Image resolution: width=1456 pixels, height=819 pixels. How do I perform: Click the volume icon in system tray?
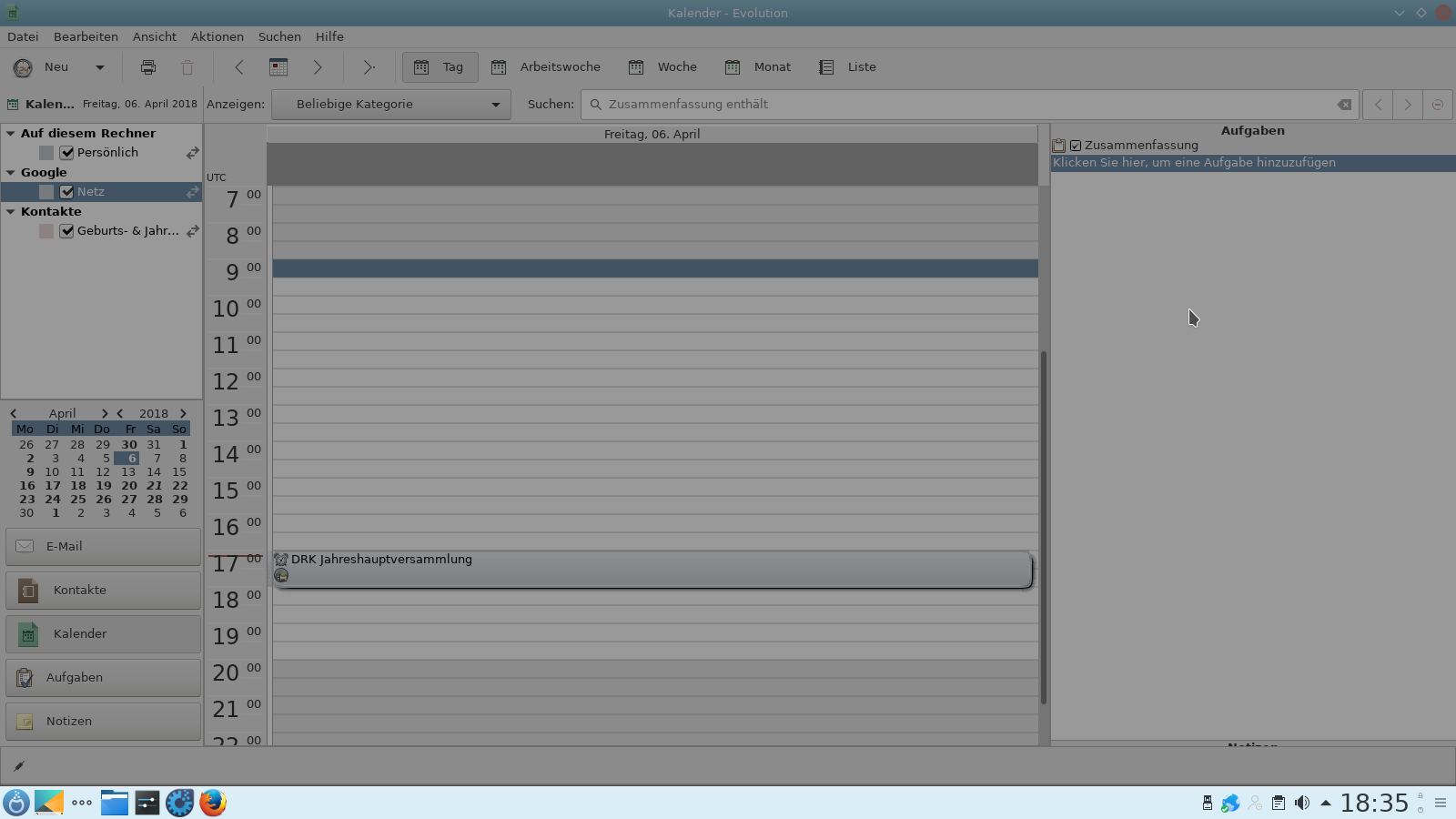[1302, 803]
